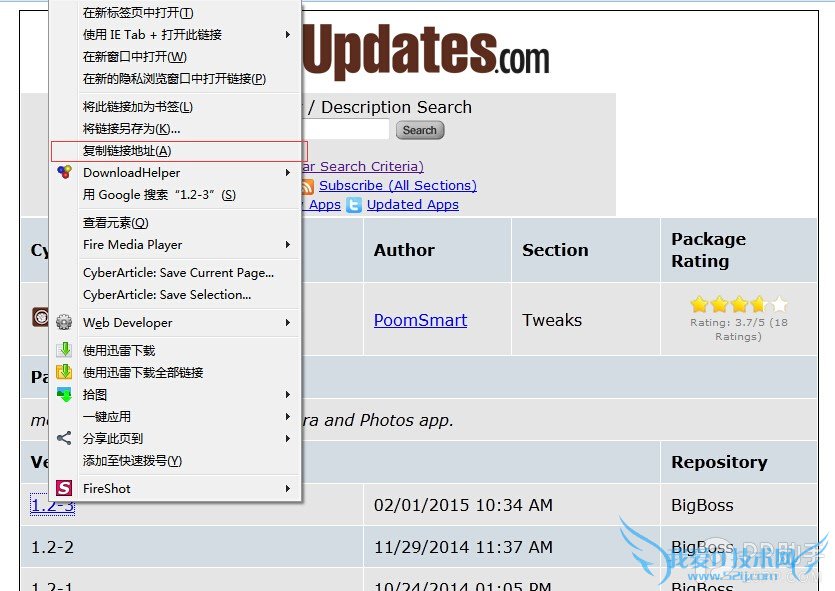The height and width of the screenshot is (591, 835).
Task: Click the DownloadHelper colored balls icon
Action: (x=64, y=172)
